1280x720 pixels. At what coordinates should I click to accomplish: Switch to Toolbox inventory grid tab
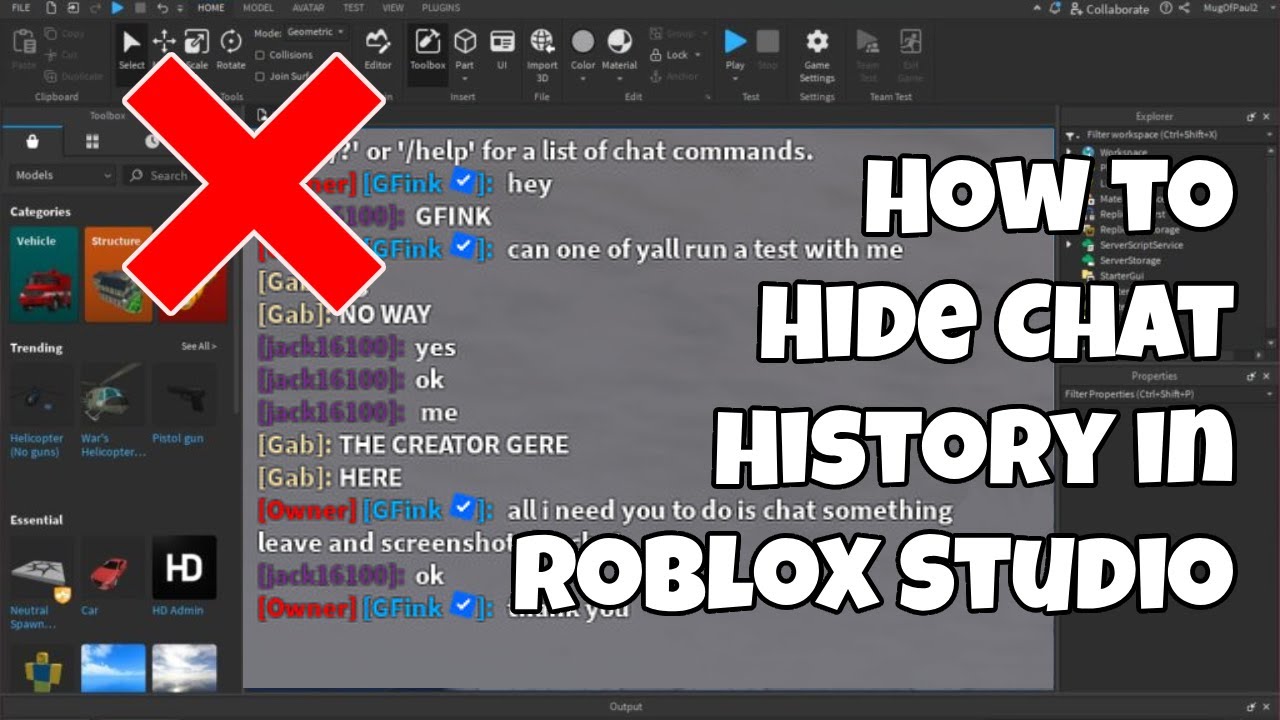point(92,142)
